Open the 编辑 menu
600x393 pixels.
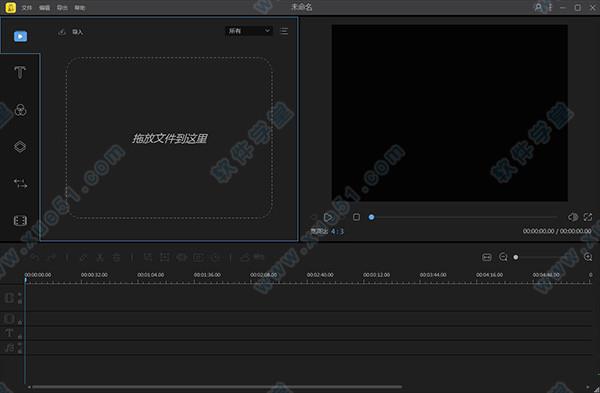click(44, 8)
